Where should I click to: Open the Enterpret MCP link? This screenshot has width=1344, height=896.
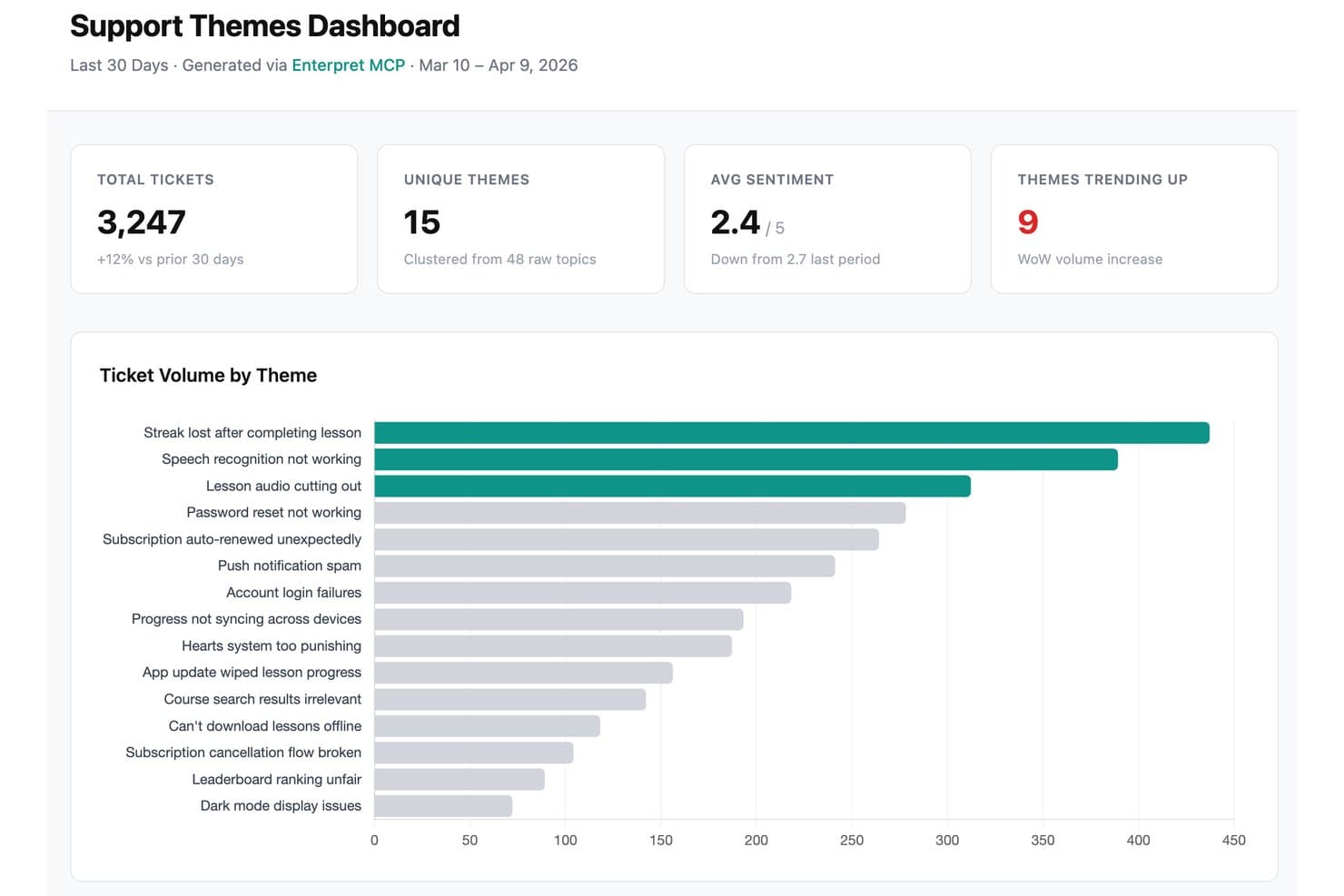tap(348, 65)
